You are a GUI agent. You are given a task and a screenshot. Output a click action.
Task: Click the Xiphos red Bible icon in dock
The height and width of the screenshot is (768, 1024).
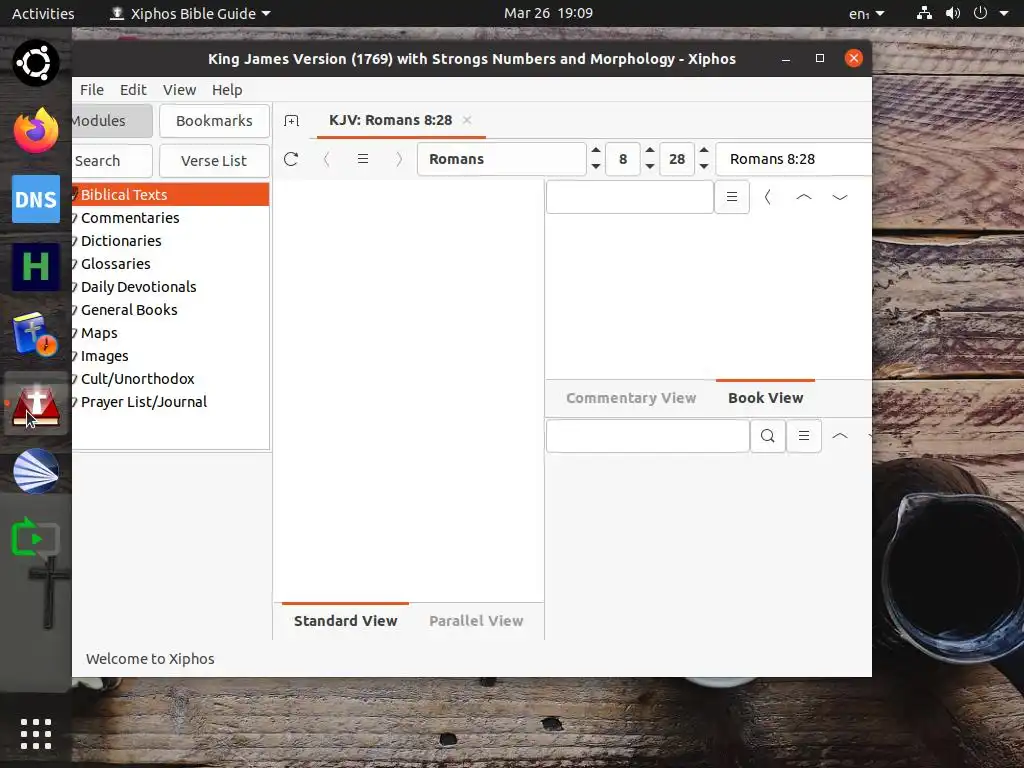coord(36,404)
